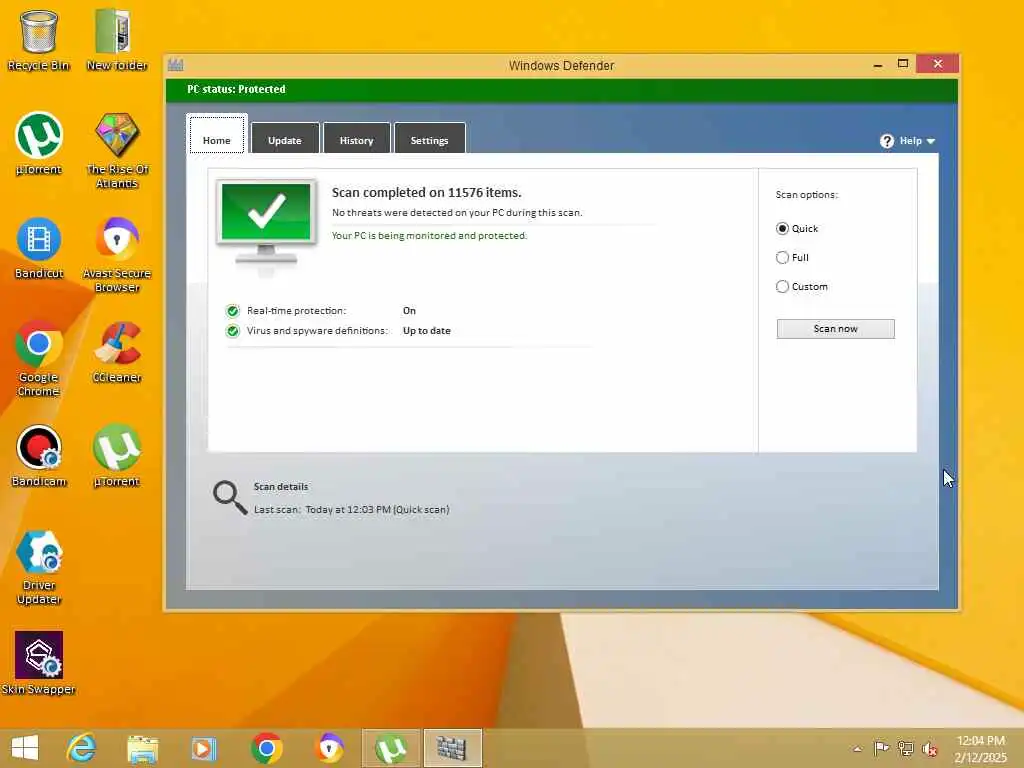Viewport: 1024px width, 768px height.
Task: Select the CCleaner desktop icon
Action: pyautogui.click(x=117, y=351)
